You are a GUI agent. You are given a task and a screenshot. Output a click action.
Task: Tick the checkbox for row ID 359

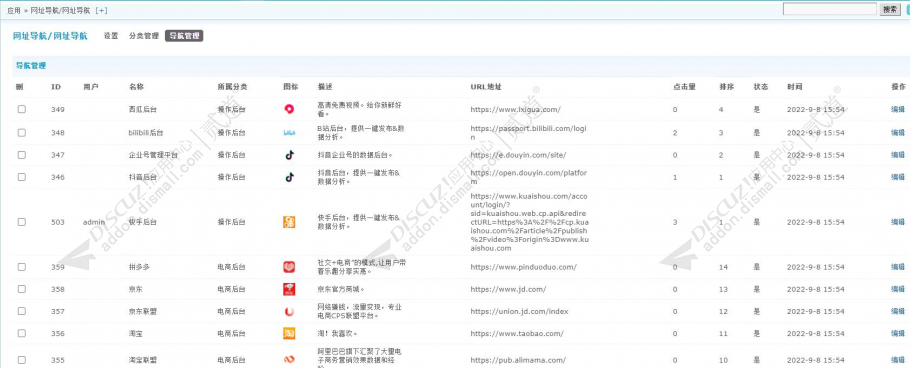coord(21,267)
